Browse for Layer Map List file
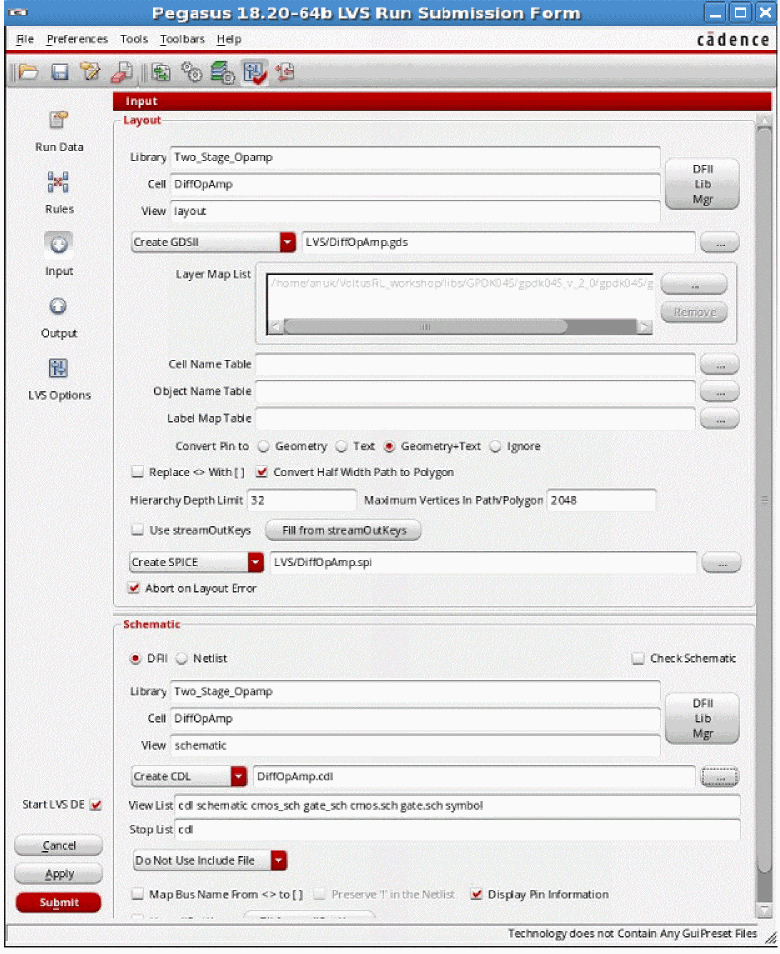This screenshot has height=954, width=780. coord(694,284)
